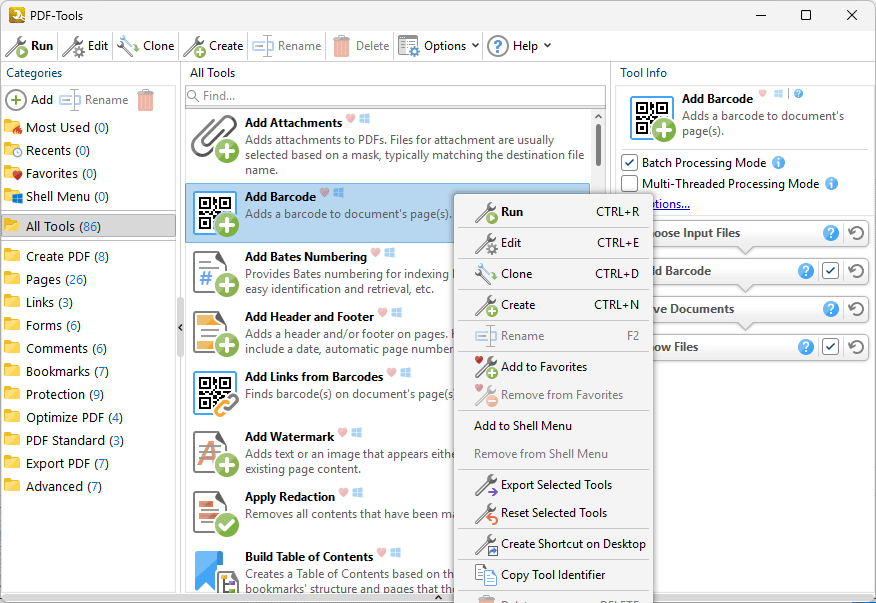Click the tools list vertical scrollbar
Image resolution: width=876 pixels, height=603 pixels.
tap(598, 145)
